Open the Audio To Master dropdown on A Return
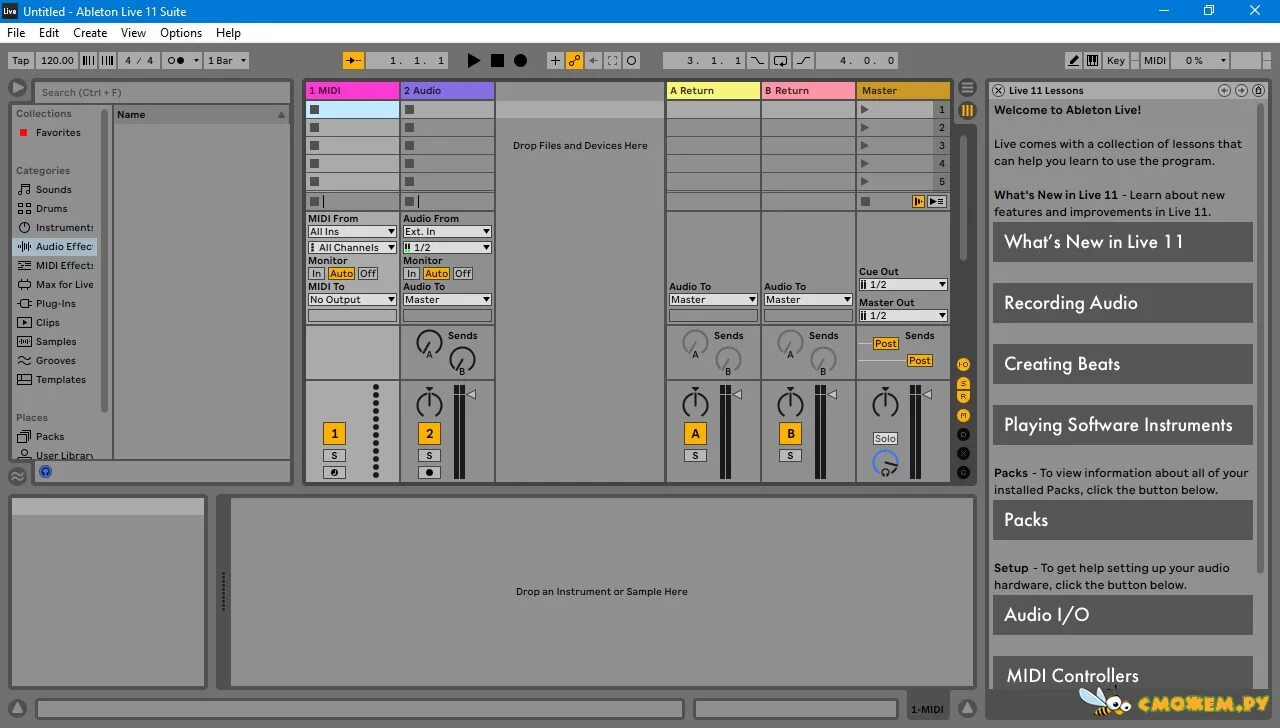 coord(712,299)
